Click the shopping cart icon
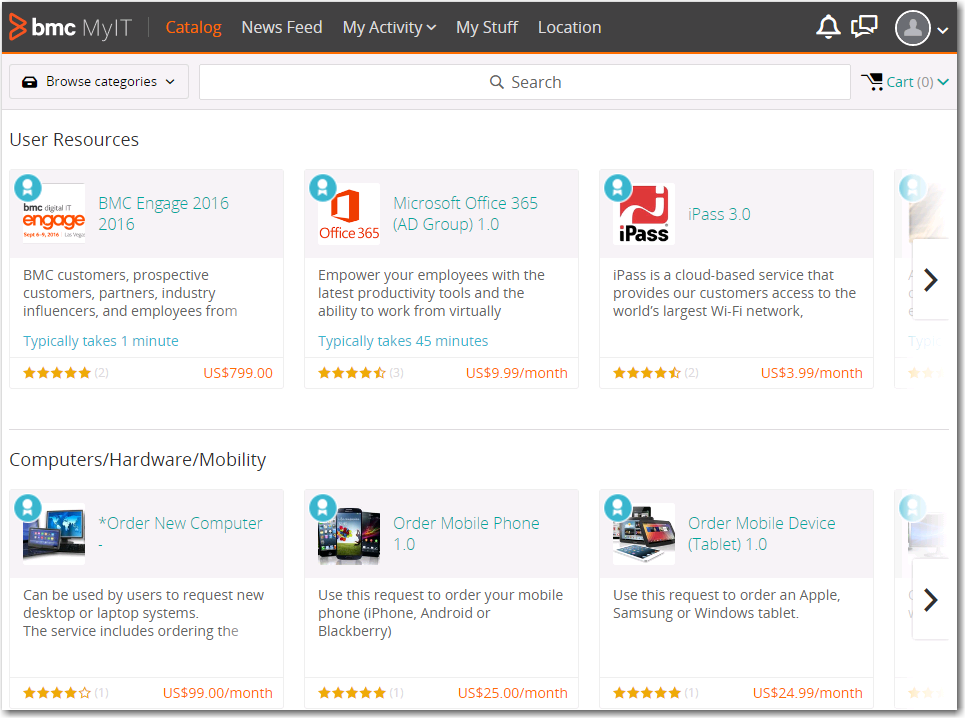The width and height of the screenshot is (965, 718). tap(872, 82)
